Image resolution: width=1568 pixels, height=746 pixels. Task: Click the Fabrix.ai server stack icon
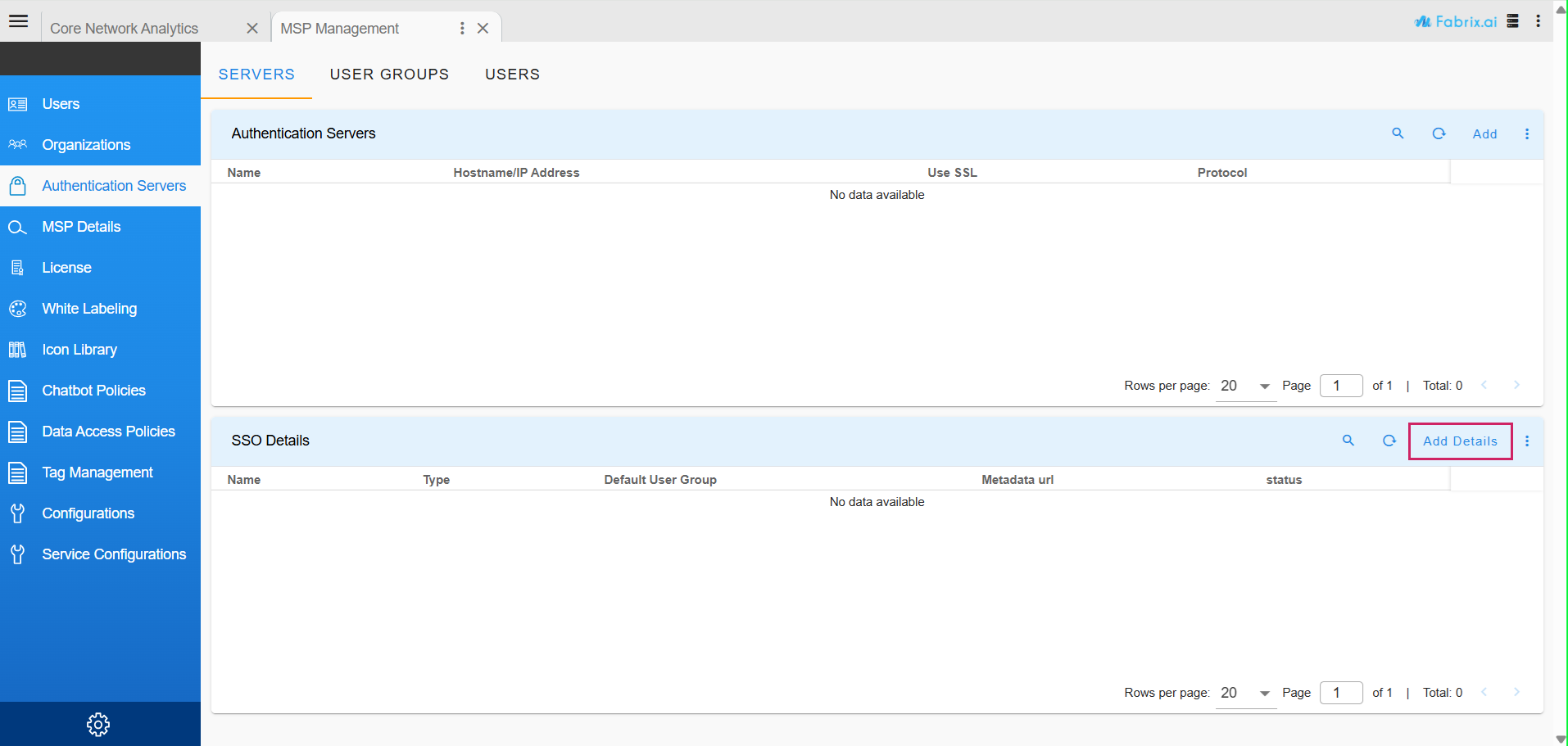1513,21
